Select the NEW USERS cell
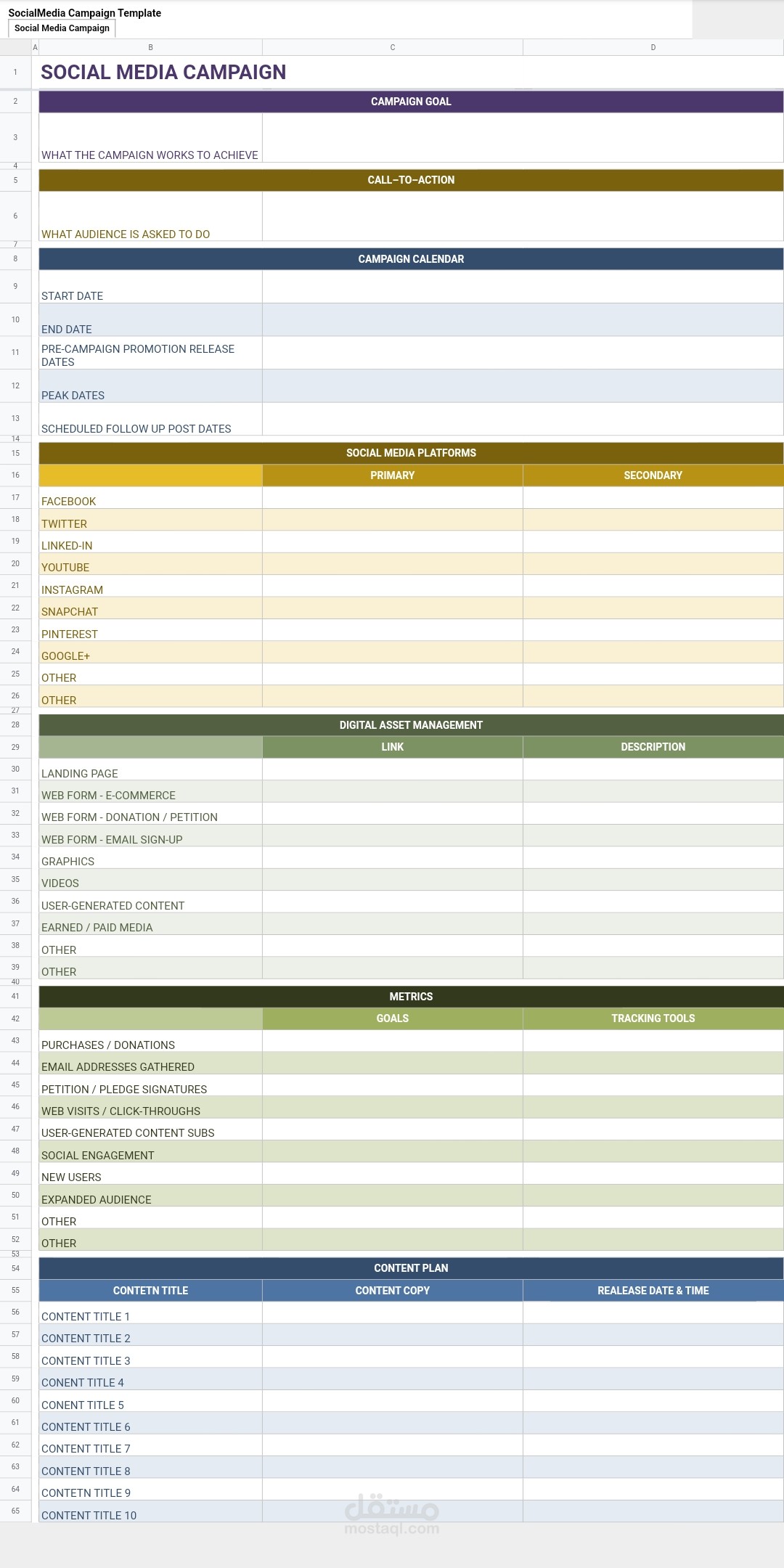 [150, 1173]
